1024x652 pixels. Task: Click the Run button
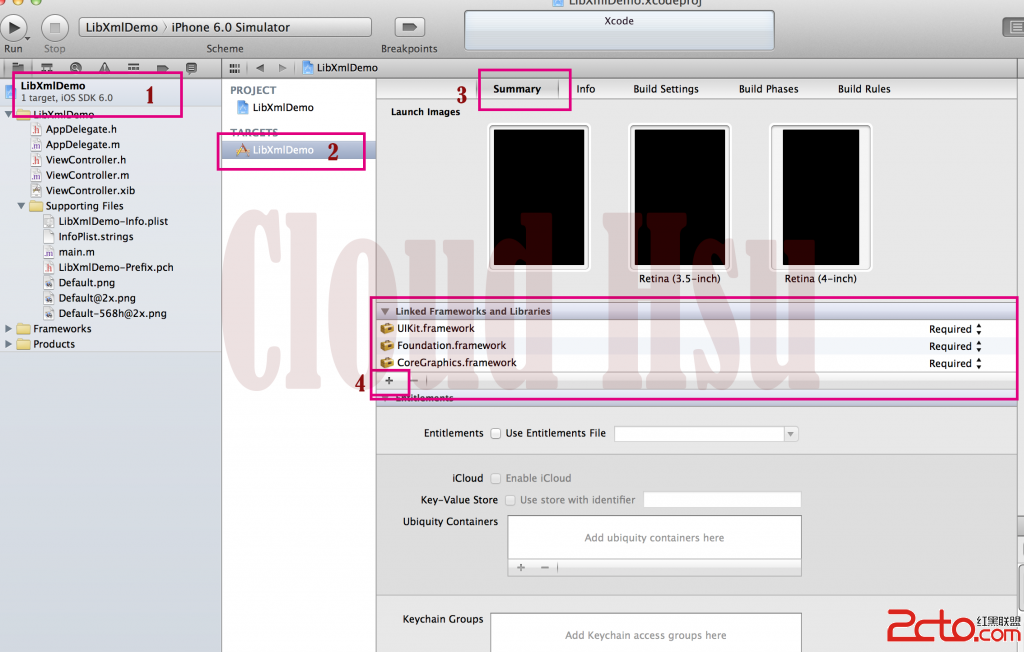(14, 28)
